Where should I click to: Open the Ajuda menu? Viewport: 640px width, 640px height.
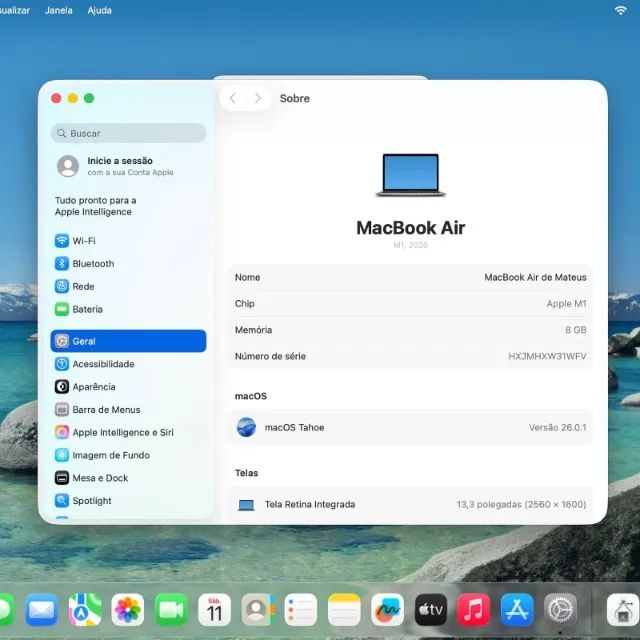point(100,10)
